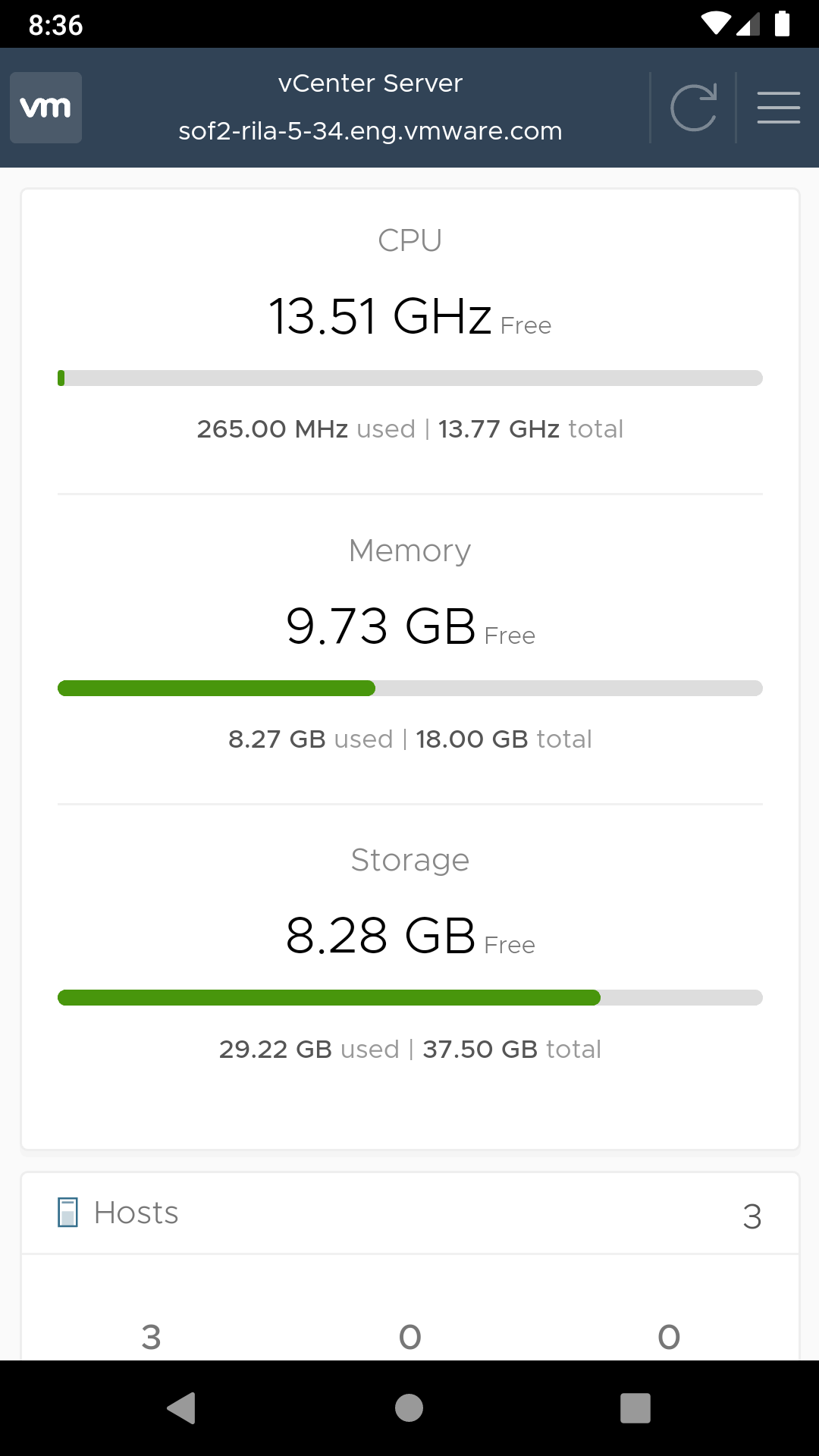
Task: Select the Storage usage progress bar
Action: pos(410,997)
